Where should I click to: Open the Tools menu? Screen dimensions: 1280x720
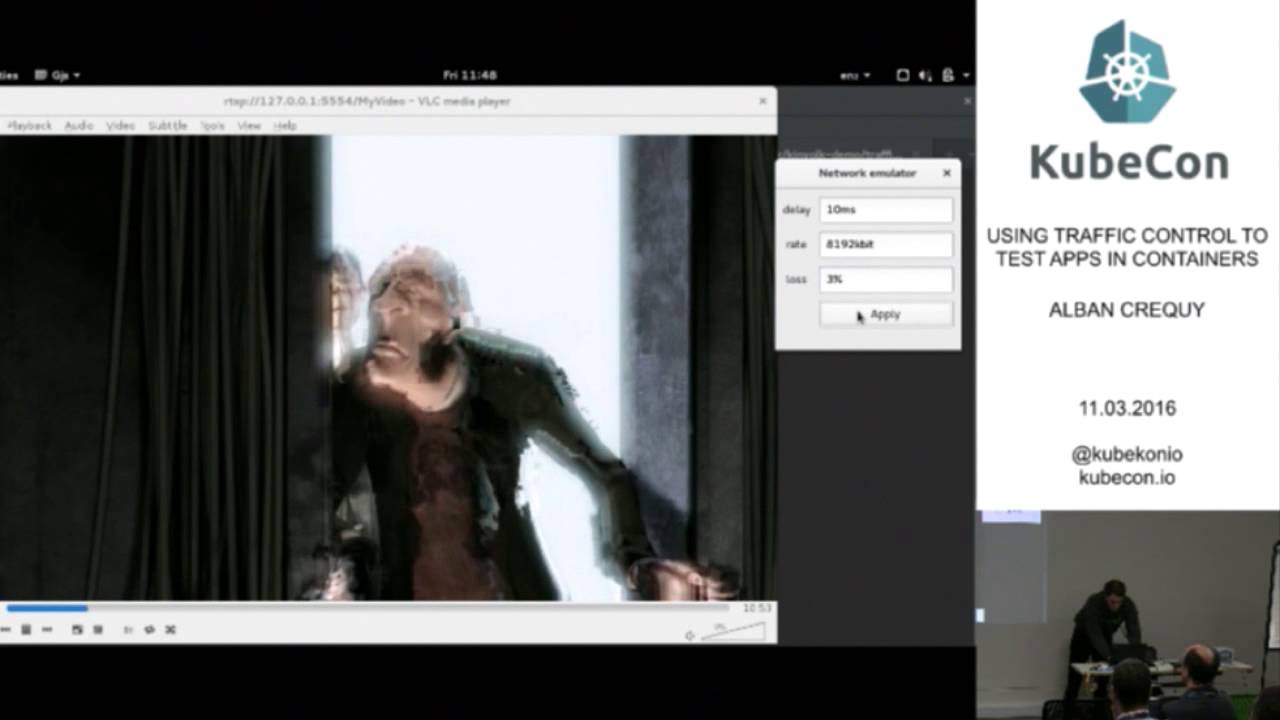pos(213,126)
